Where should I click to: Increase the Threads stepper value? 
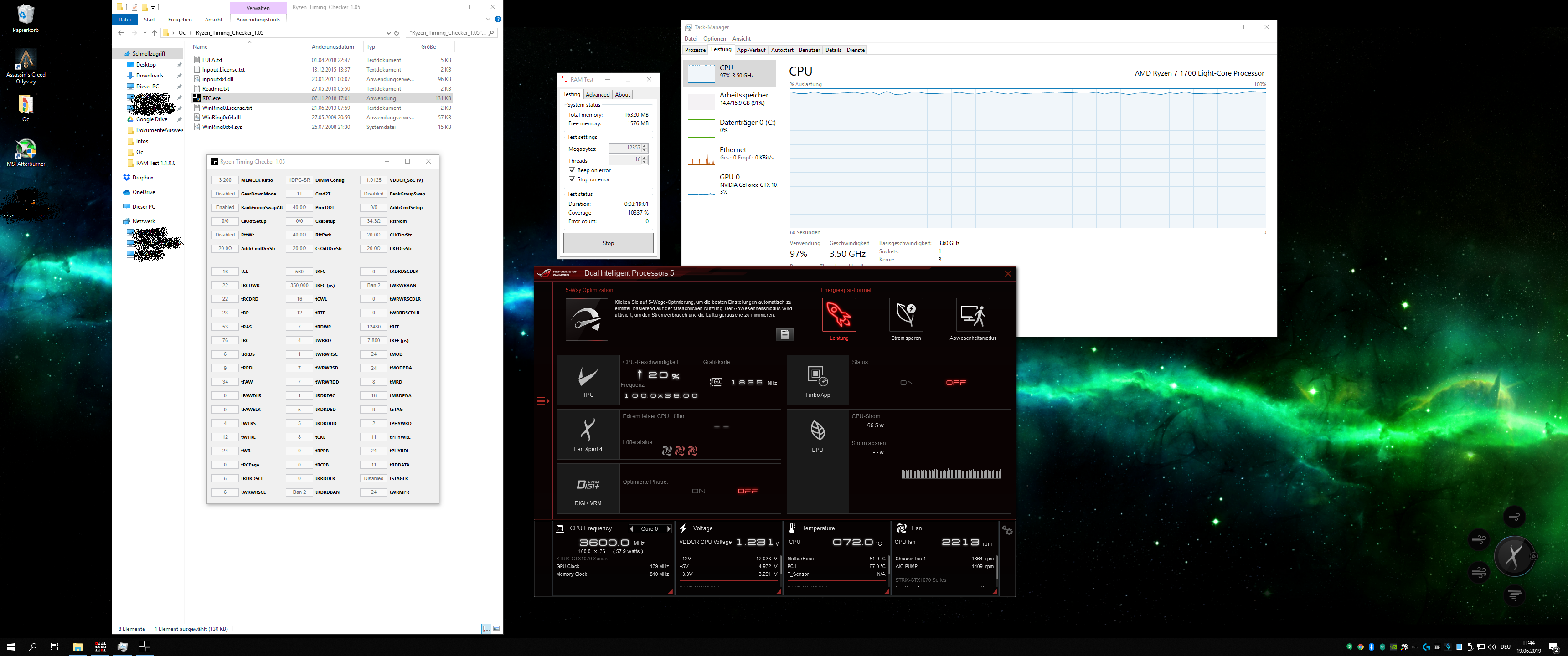click(645, 158)
